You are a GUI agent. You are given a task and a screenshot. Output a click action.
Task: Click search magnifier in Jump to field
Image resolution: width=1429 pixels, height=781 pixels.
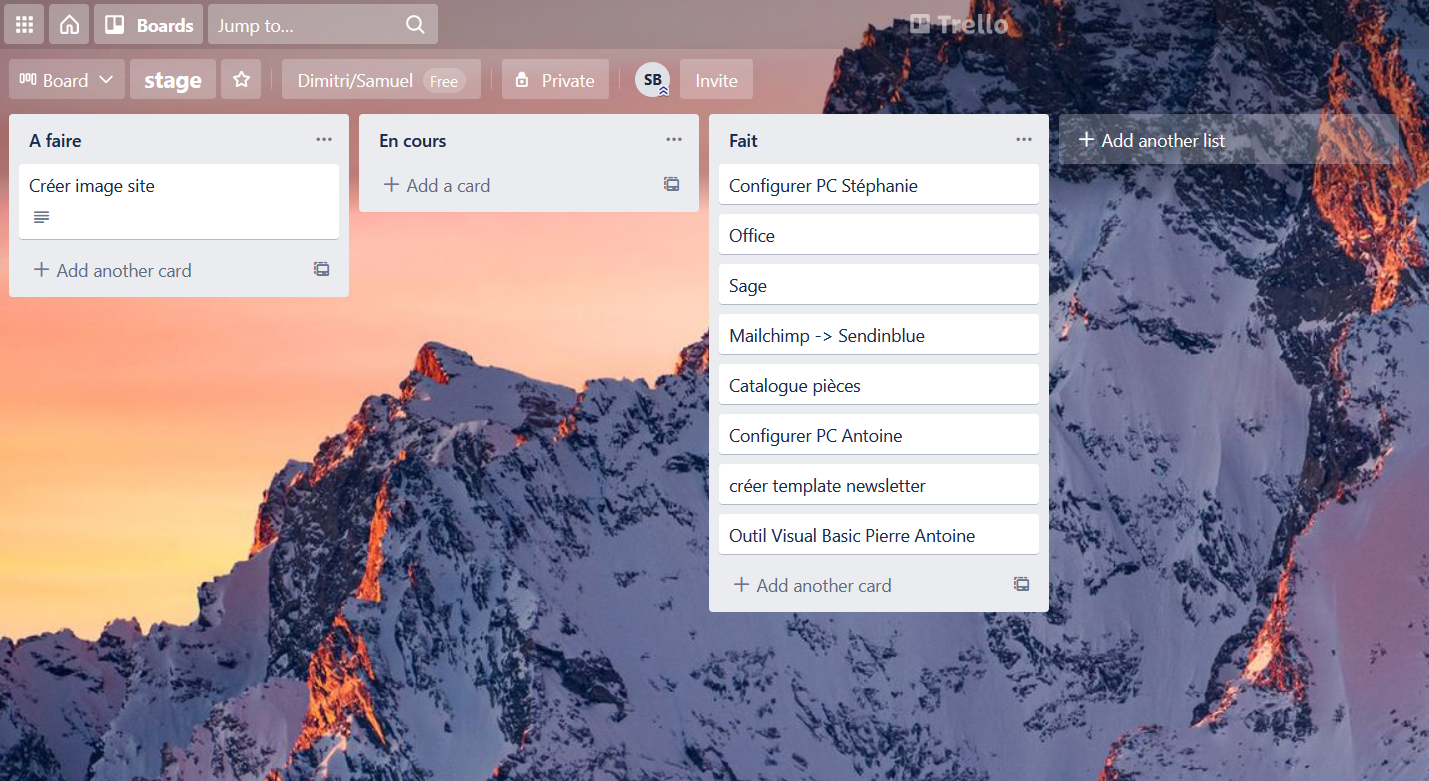click(415, 25)
